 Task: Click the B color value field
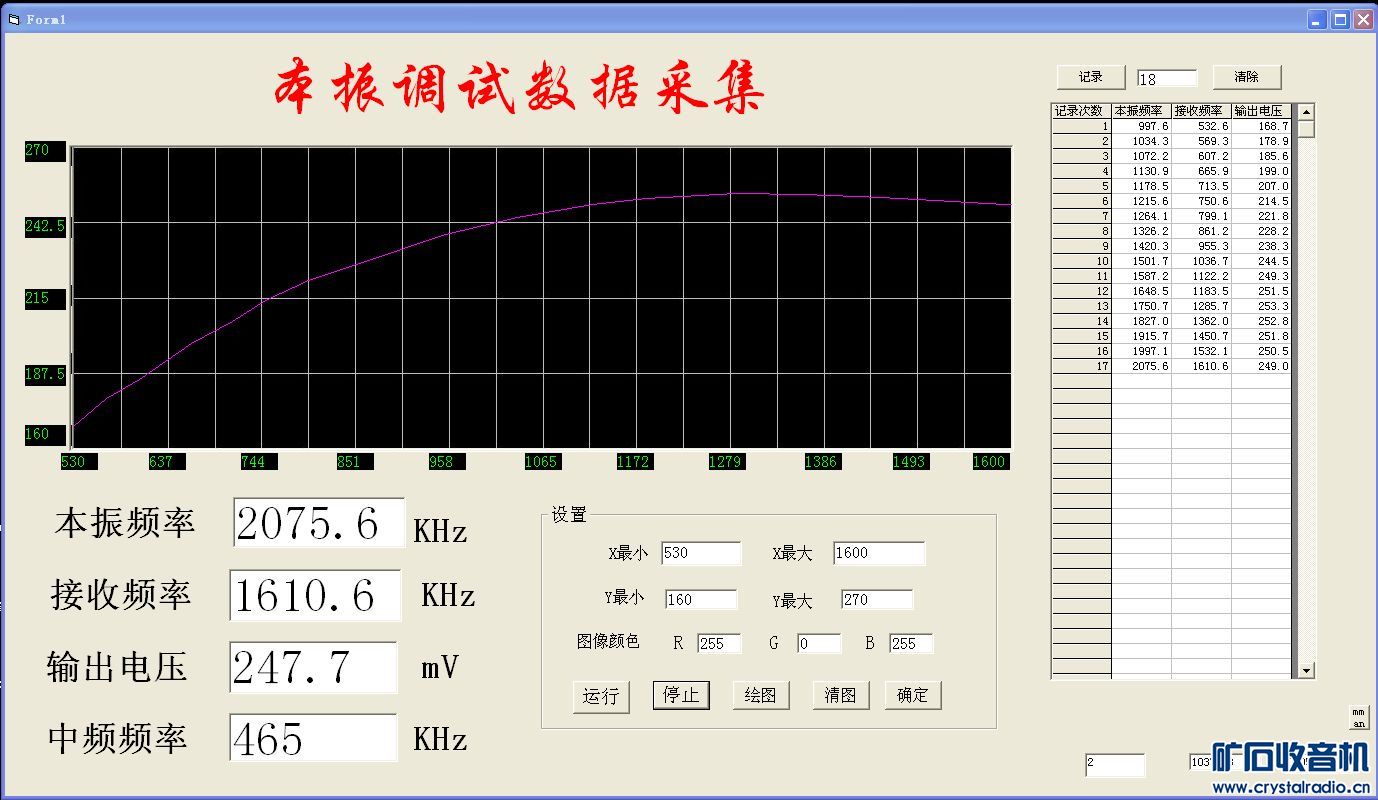pos(911,644)
